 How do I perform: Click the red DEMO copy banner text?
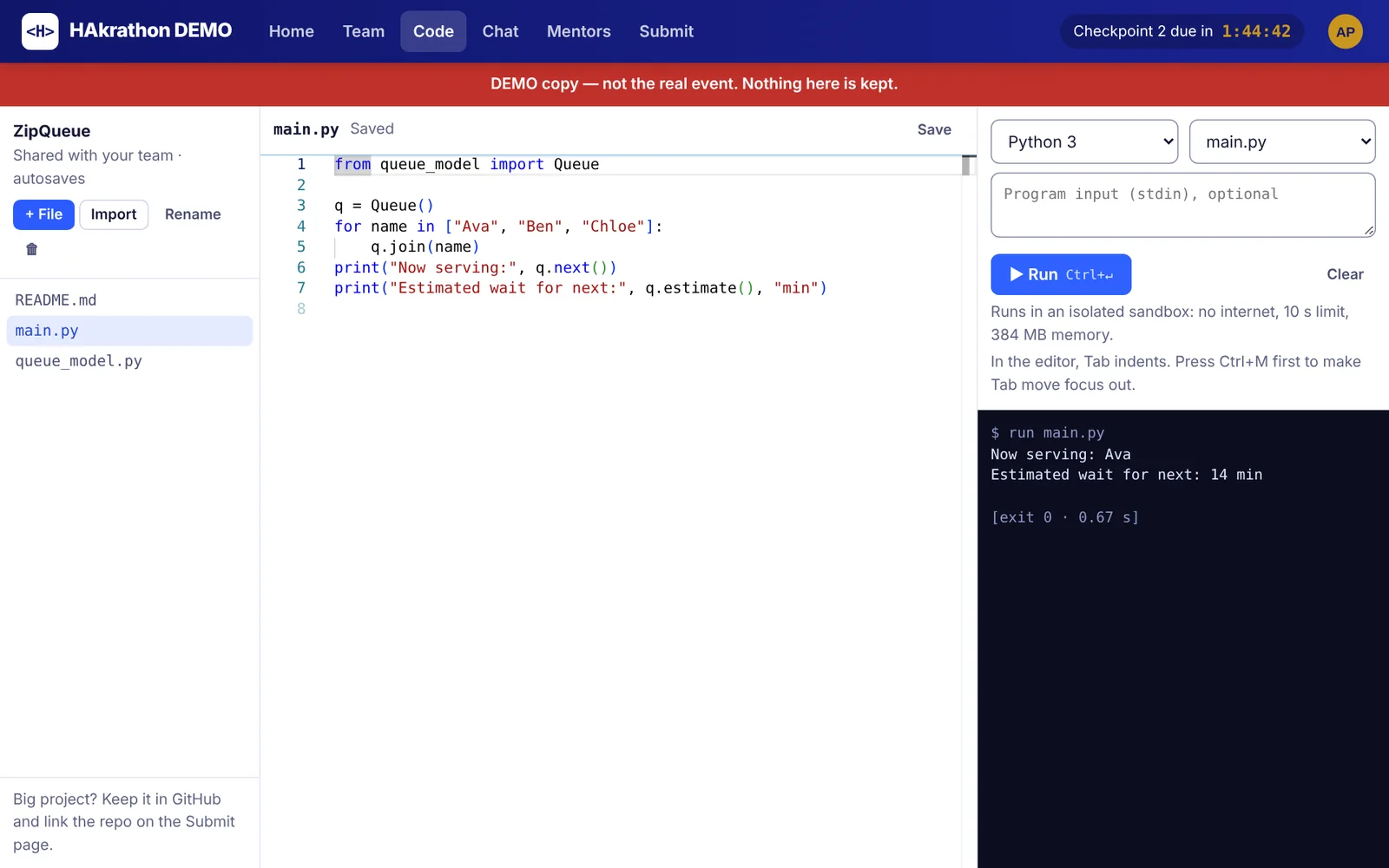coord(694,84)
